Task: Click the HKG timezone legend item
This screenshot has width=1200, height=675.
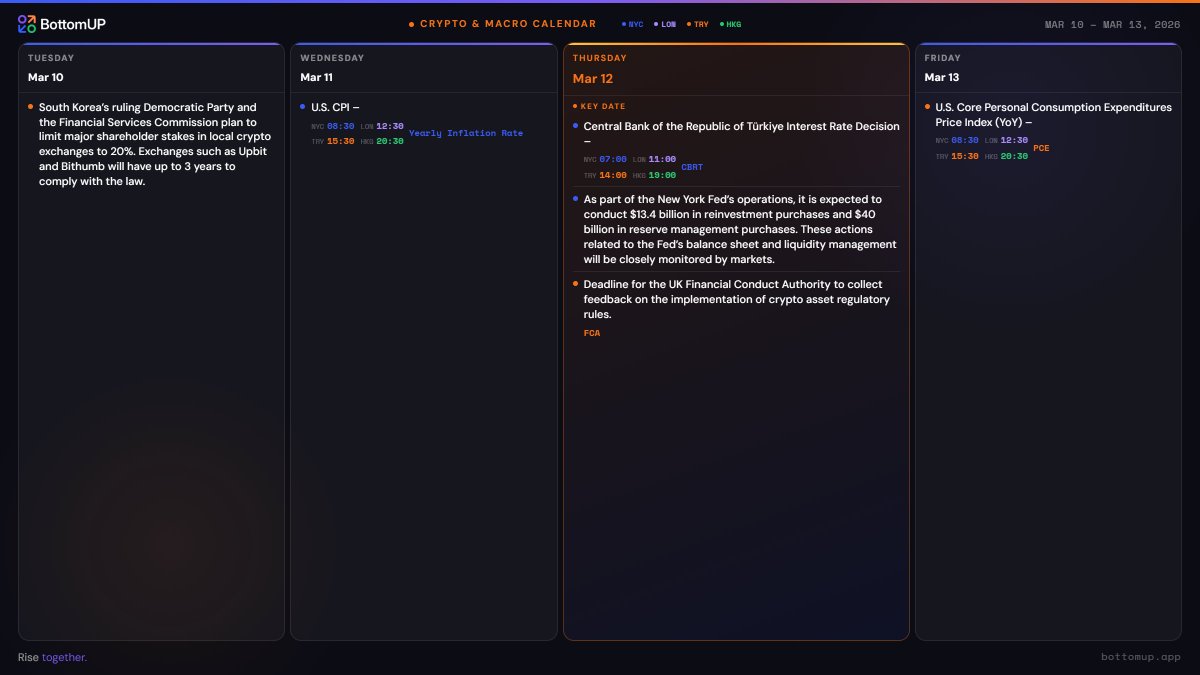Action: [731, 24]
